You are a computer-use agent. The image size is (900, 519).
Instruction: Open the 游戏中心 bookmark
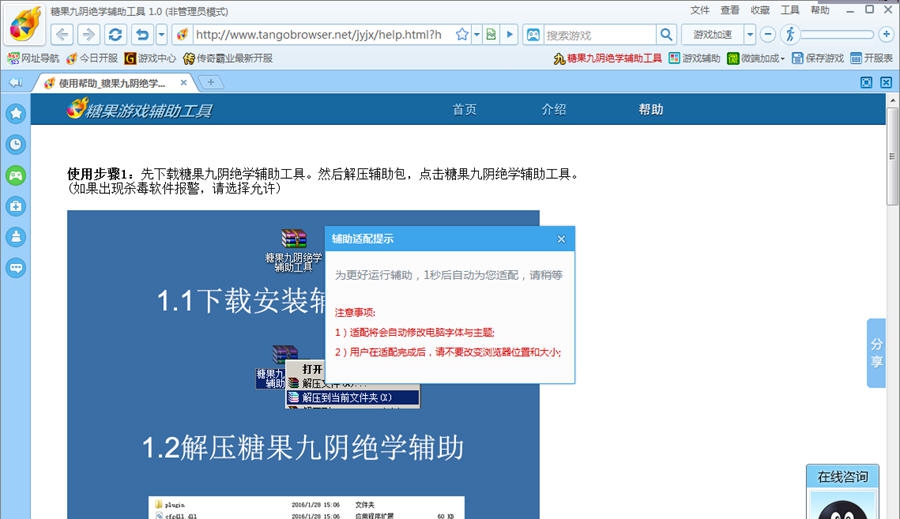150,58
